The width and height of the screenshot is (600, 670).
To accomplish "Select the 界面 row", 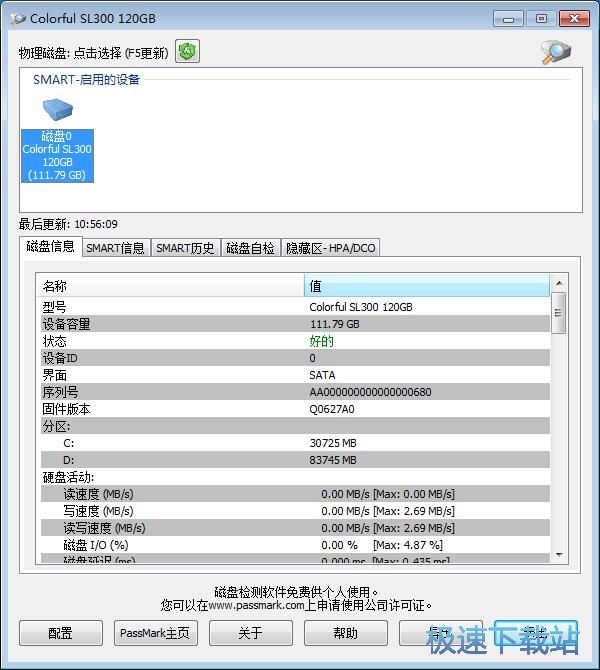I will (x=295, y=375).
